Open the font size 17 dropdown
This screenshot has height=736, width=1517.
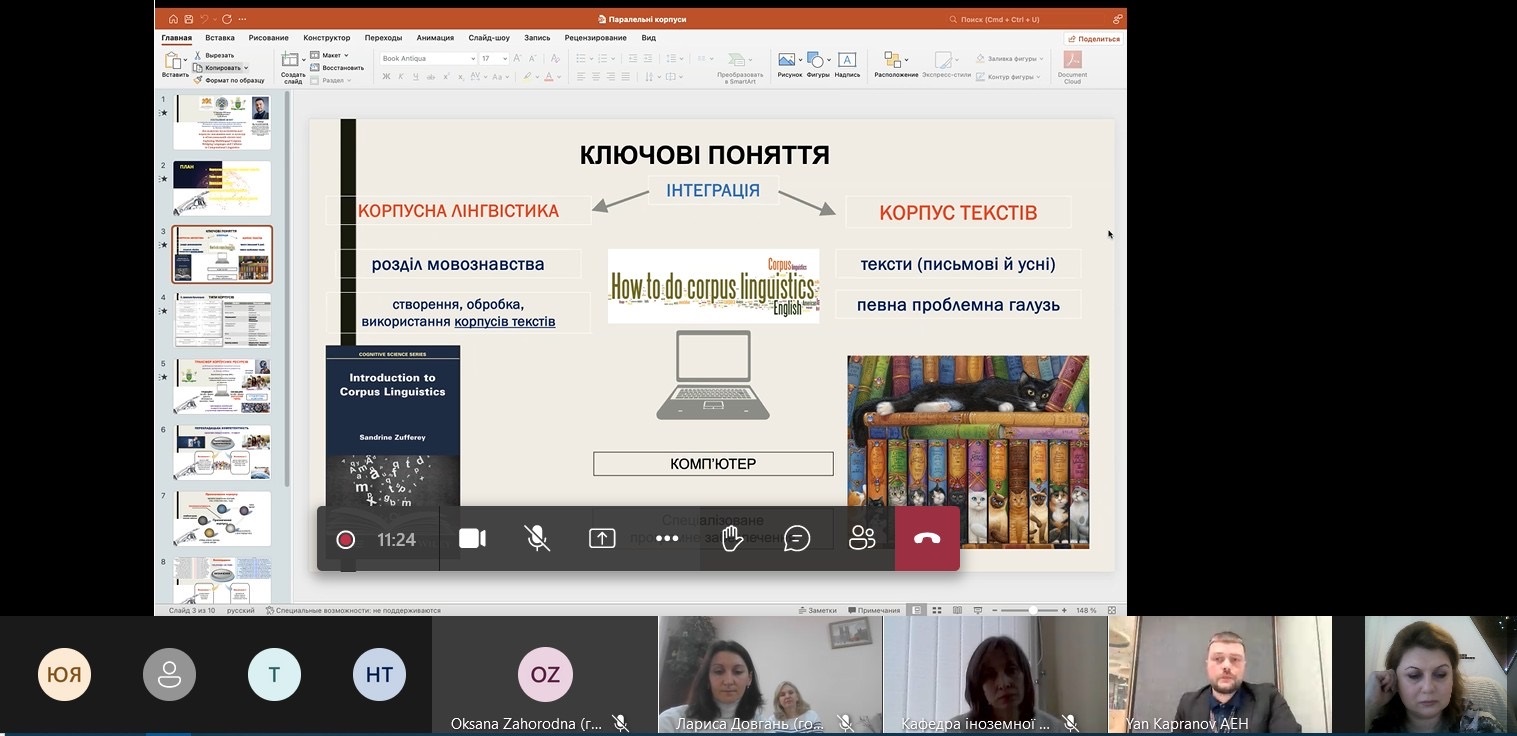pos(505,59)
